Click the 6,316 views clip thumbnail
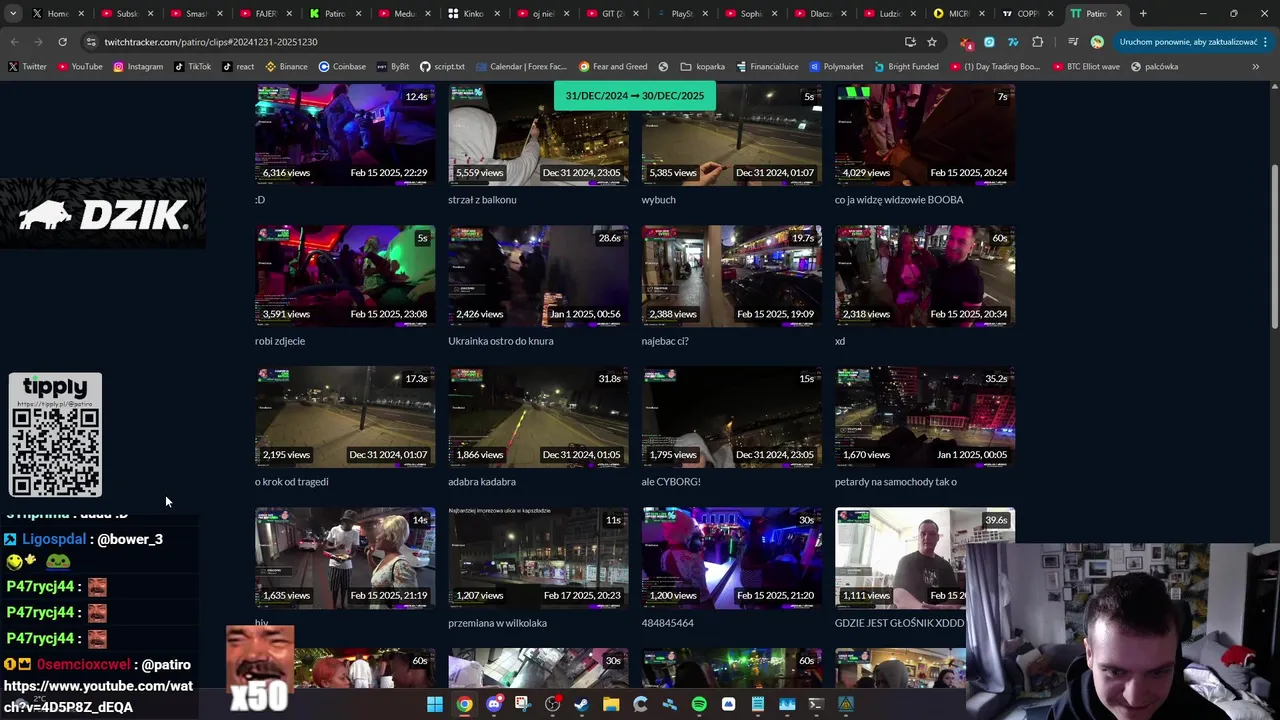The height and width of the screenshot is (720, 1280). pyautogui.click(x=345, y=135)
